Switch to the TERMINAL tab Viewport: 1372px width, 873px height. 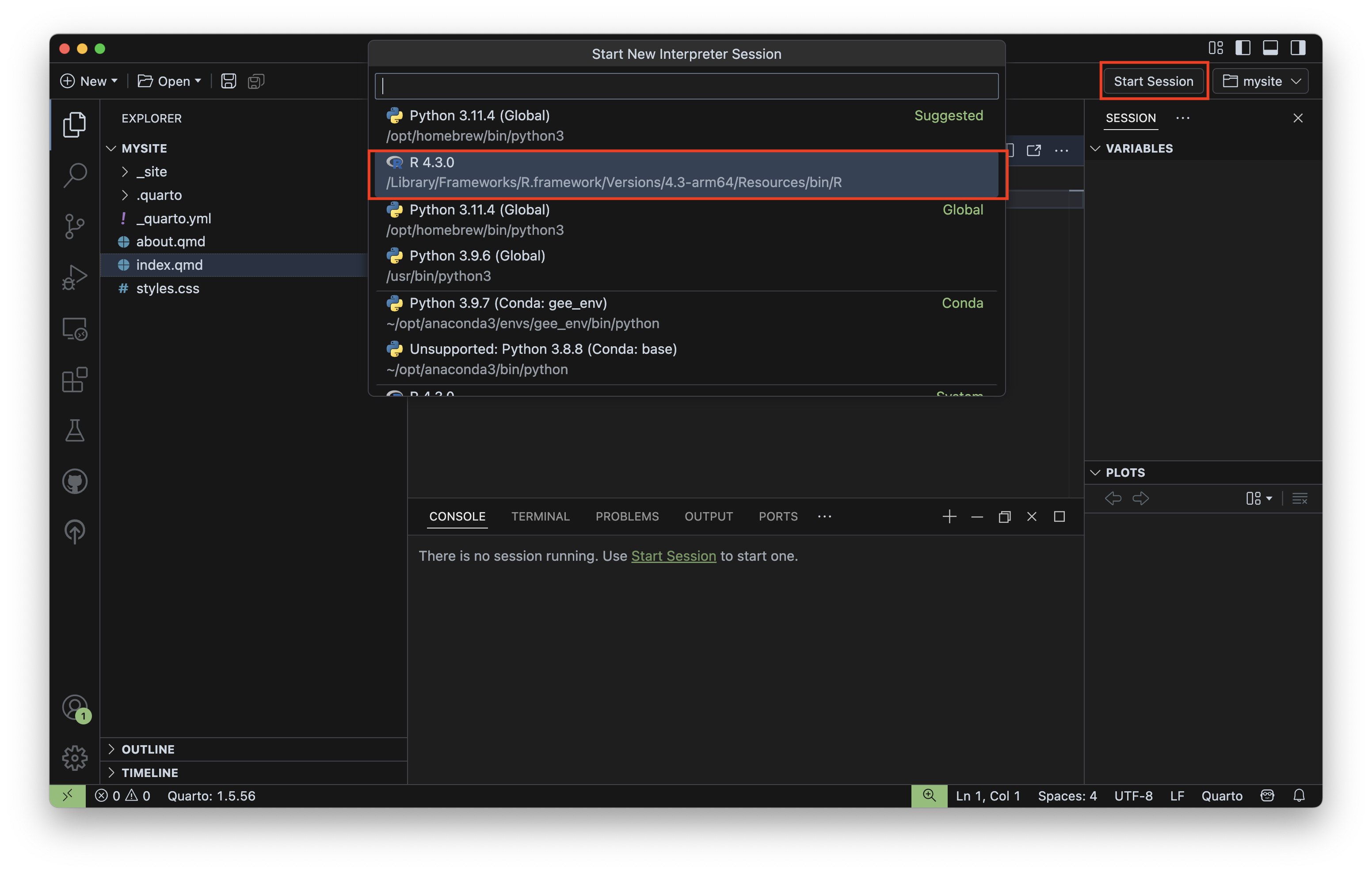click(540, 517)
